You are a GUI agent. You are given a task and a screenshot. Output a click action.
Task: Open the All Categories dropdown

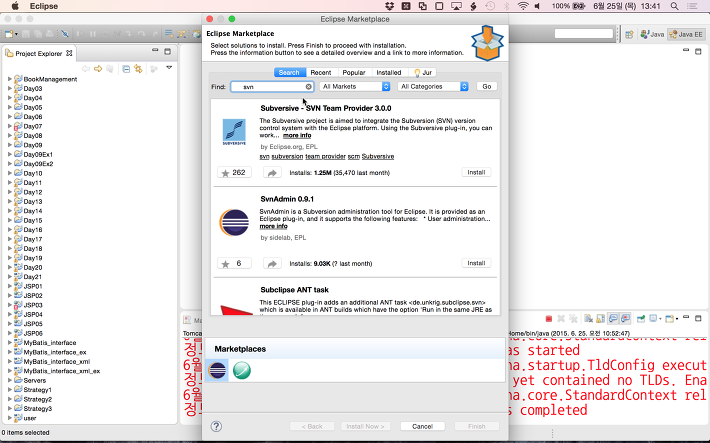[x=433, y=87]
